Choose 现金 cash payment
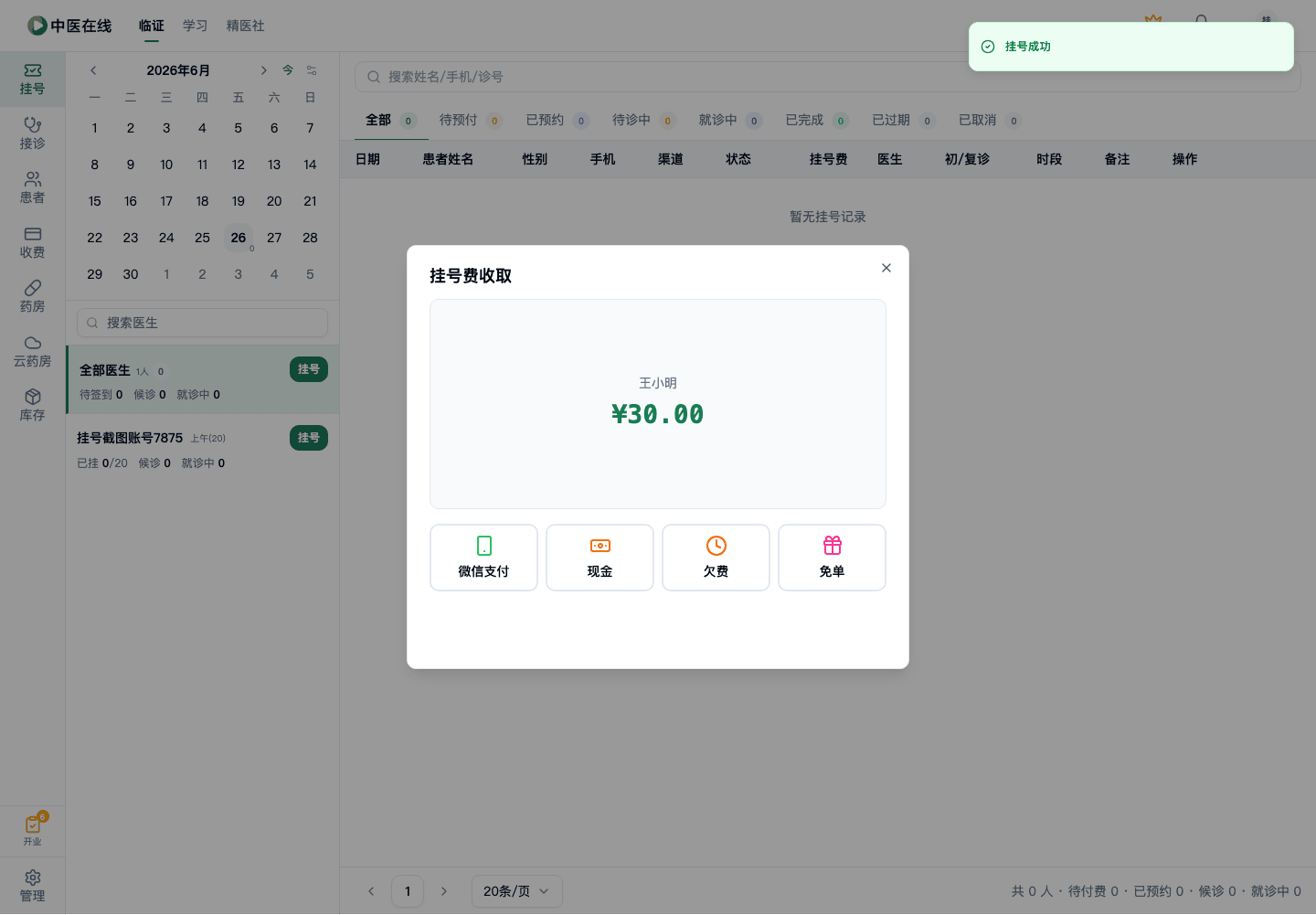 (x=600, y=558)
